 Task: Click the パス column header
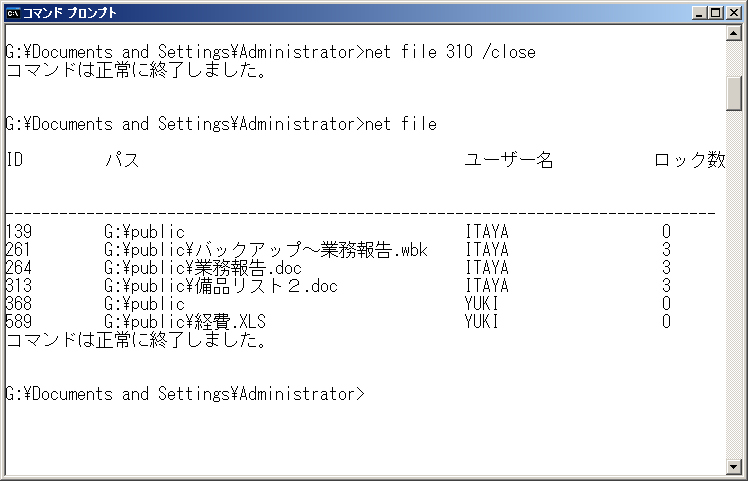click(x=122, y=160)
